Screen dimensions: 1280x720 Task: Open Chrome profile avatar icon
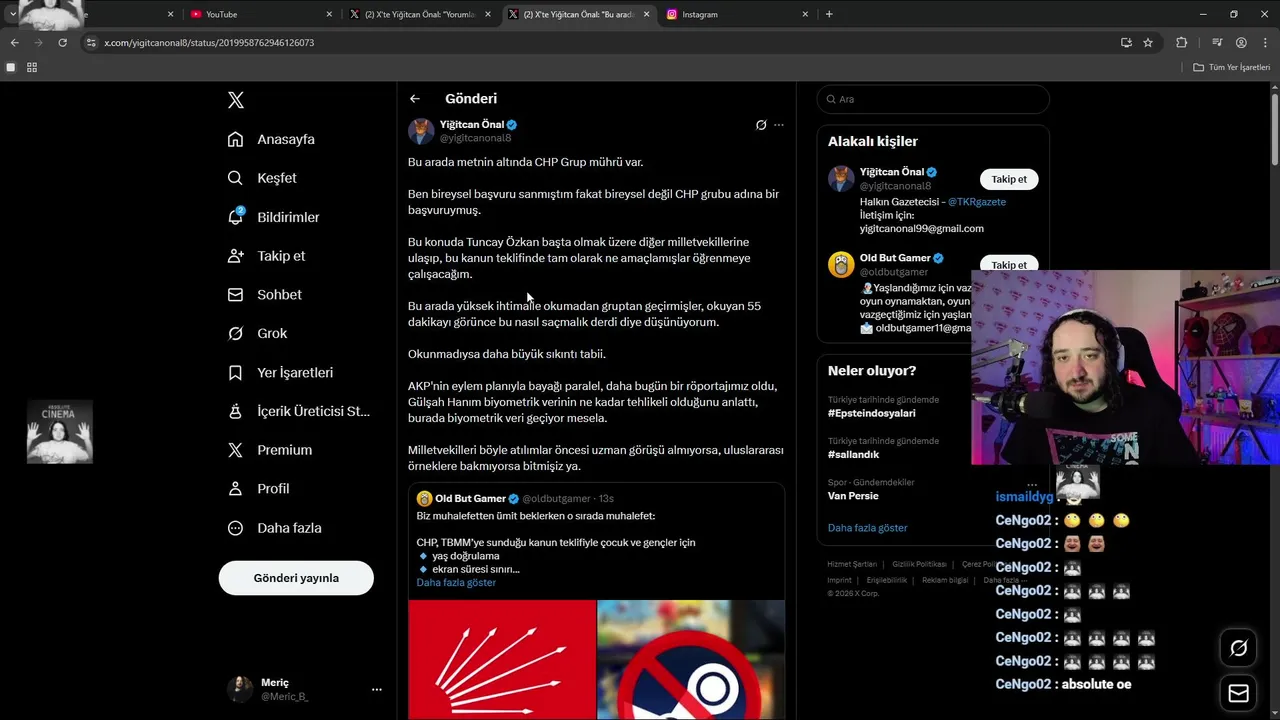point(1241,43)
